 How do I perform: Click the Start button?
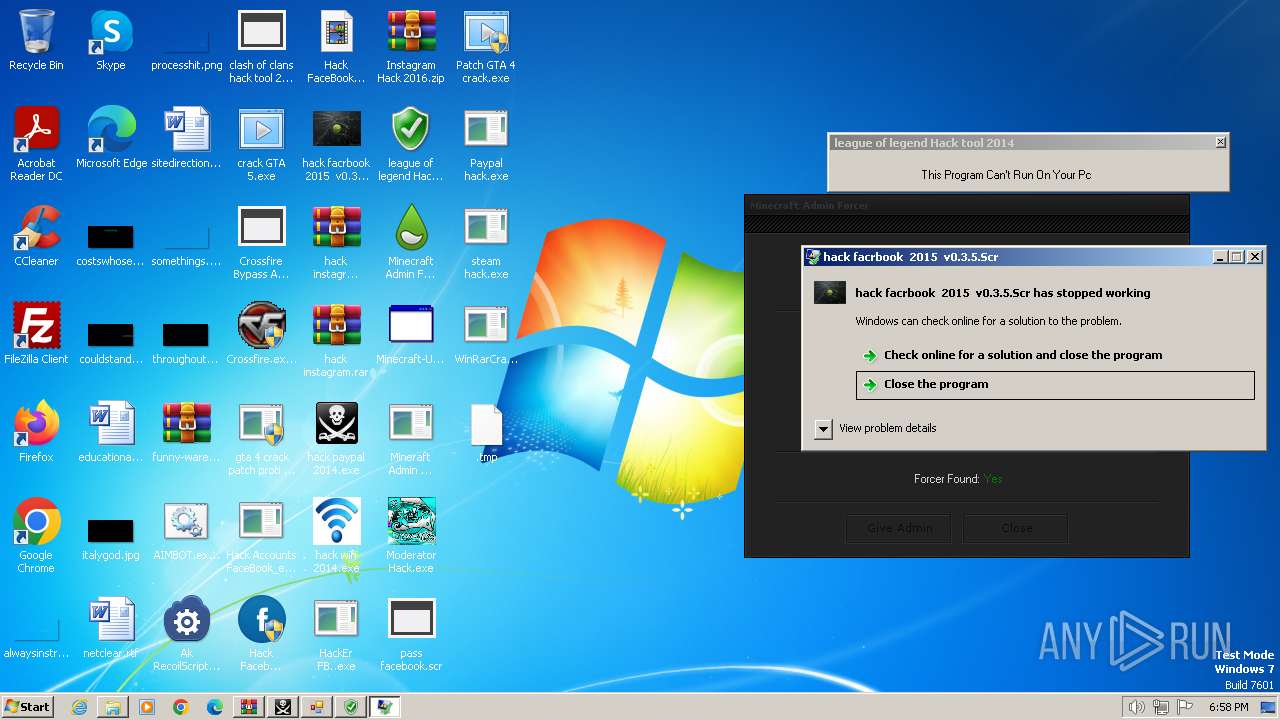click(x=27, y=706)
